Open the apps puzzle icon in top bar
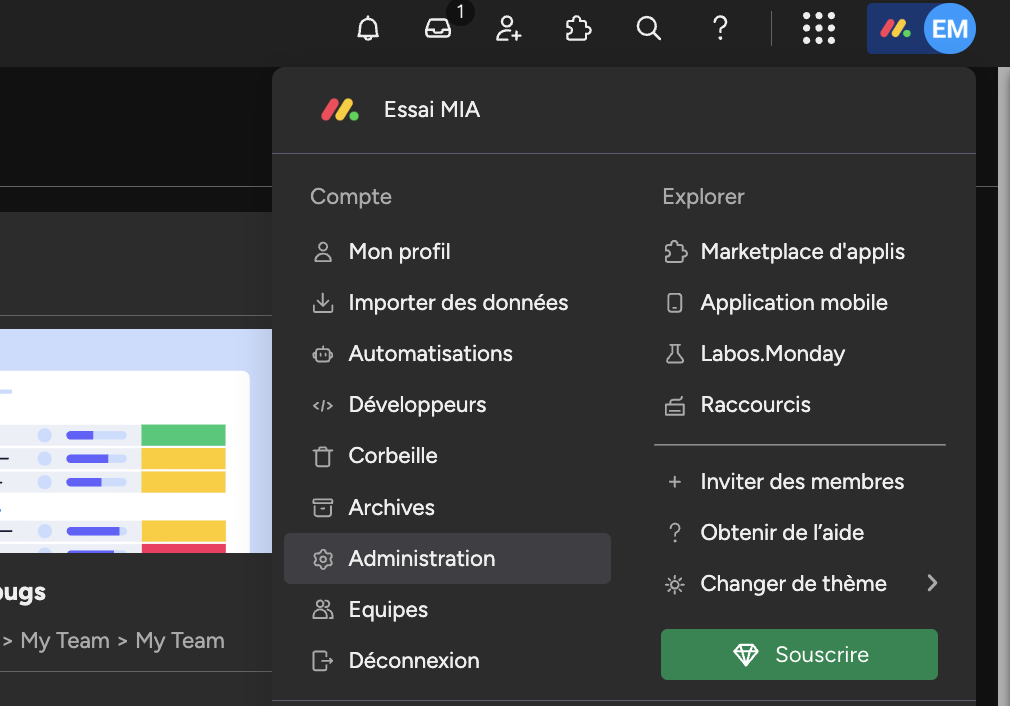This screenshot has width=1010, height=706. tap(578, 29)
